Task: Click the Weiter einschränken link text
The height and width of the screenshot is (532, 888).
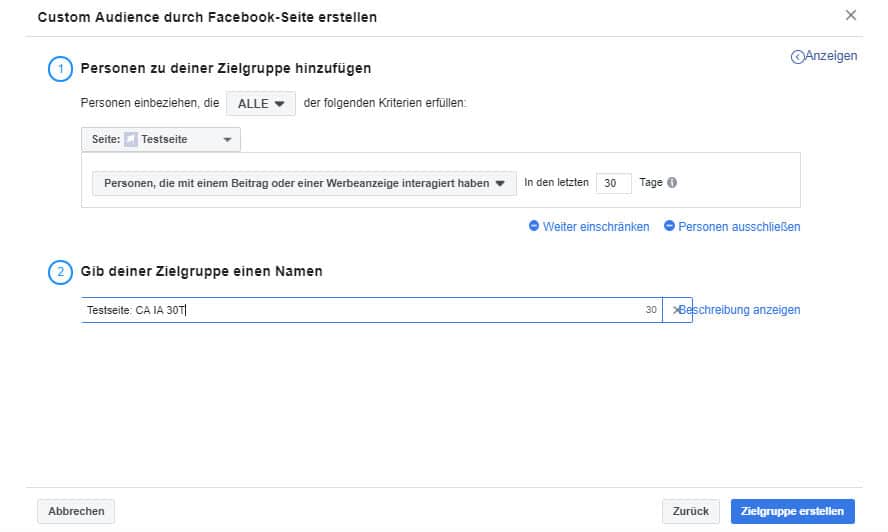Action: tap(596, 226)
